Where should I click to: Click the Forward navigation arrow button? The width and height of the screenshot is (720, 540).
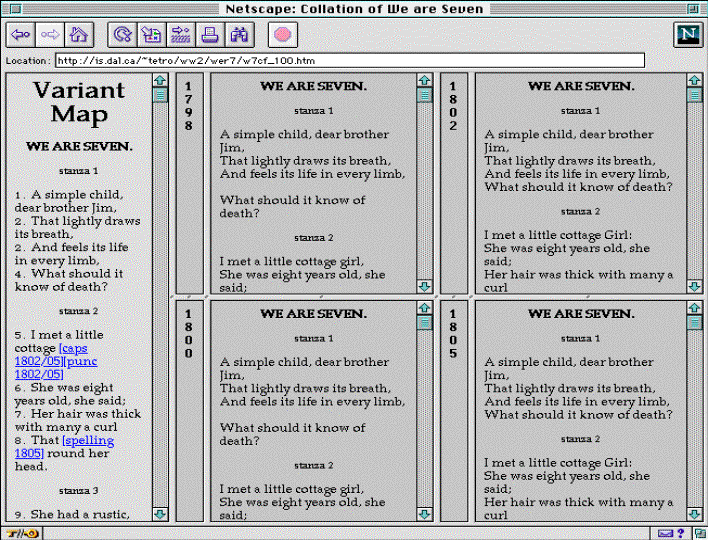point(49,35)
